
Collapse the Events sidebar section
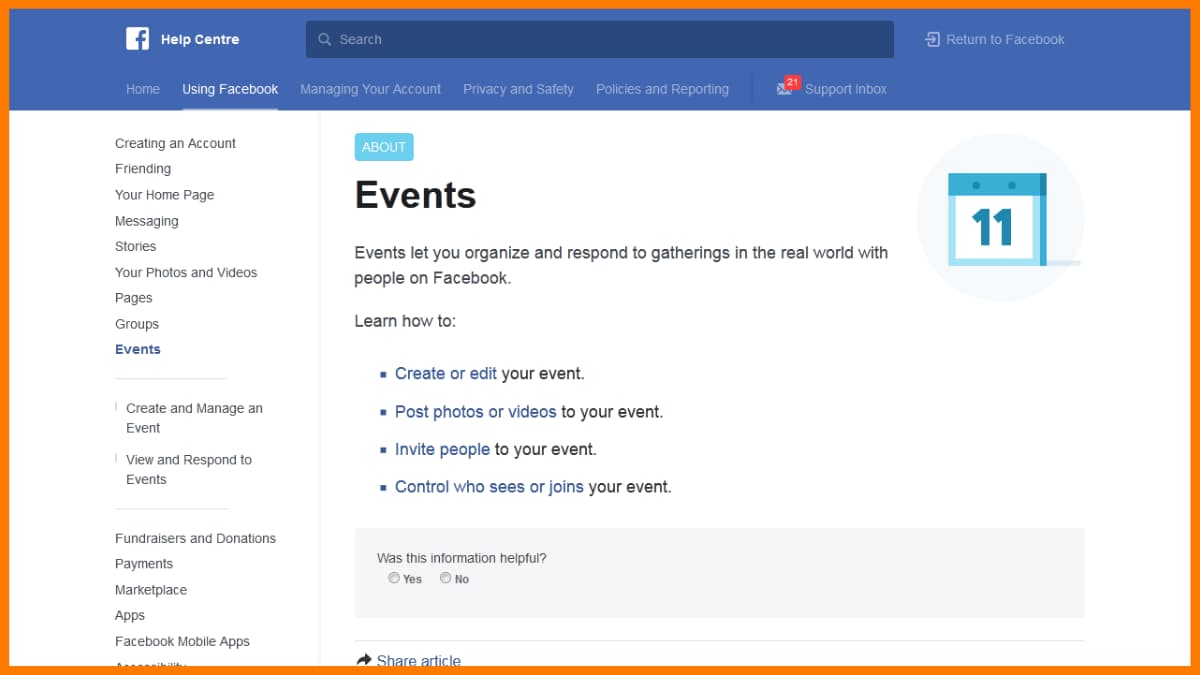pyautogui.click(x=137, y=349)
